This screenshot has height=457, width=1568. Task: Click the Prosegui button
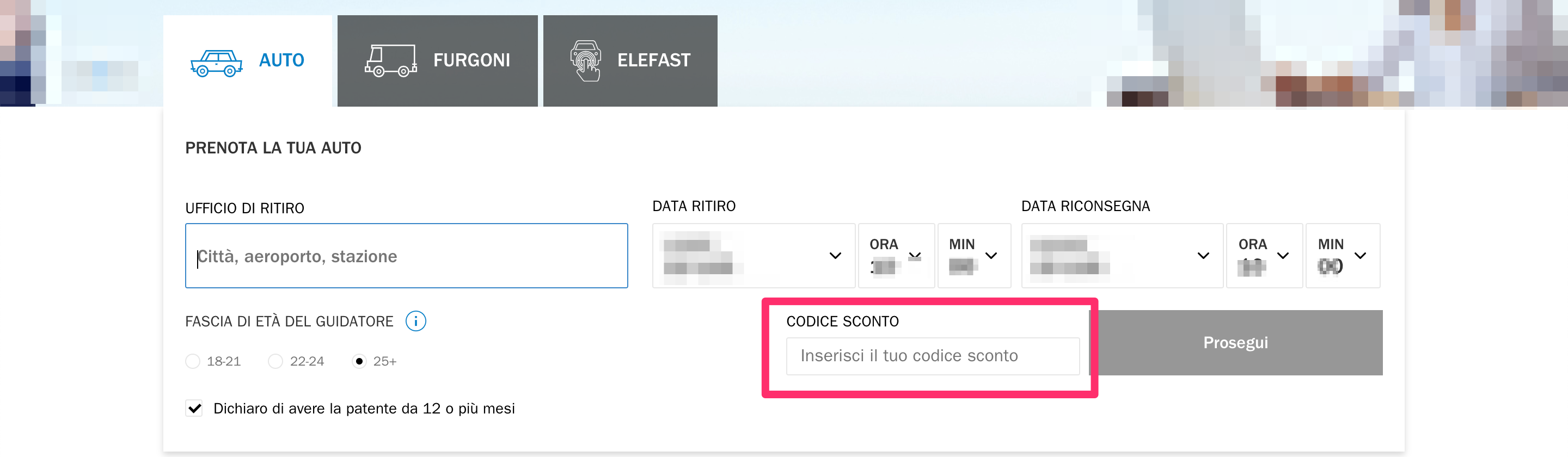[1236, 343]
